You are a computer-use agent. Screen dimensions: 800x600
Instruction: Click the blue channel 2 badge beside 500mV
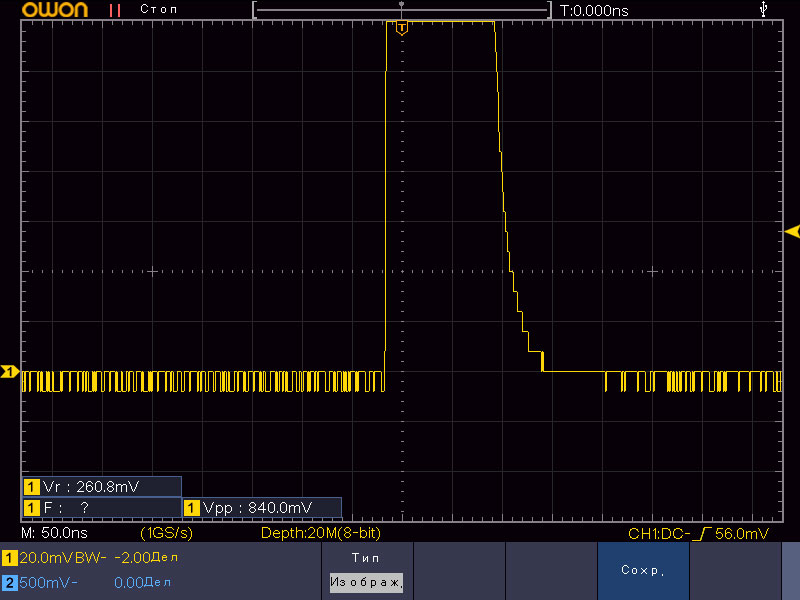pos(9,581)
